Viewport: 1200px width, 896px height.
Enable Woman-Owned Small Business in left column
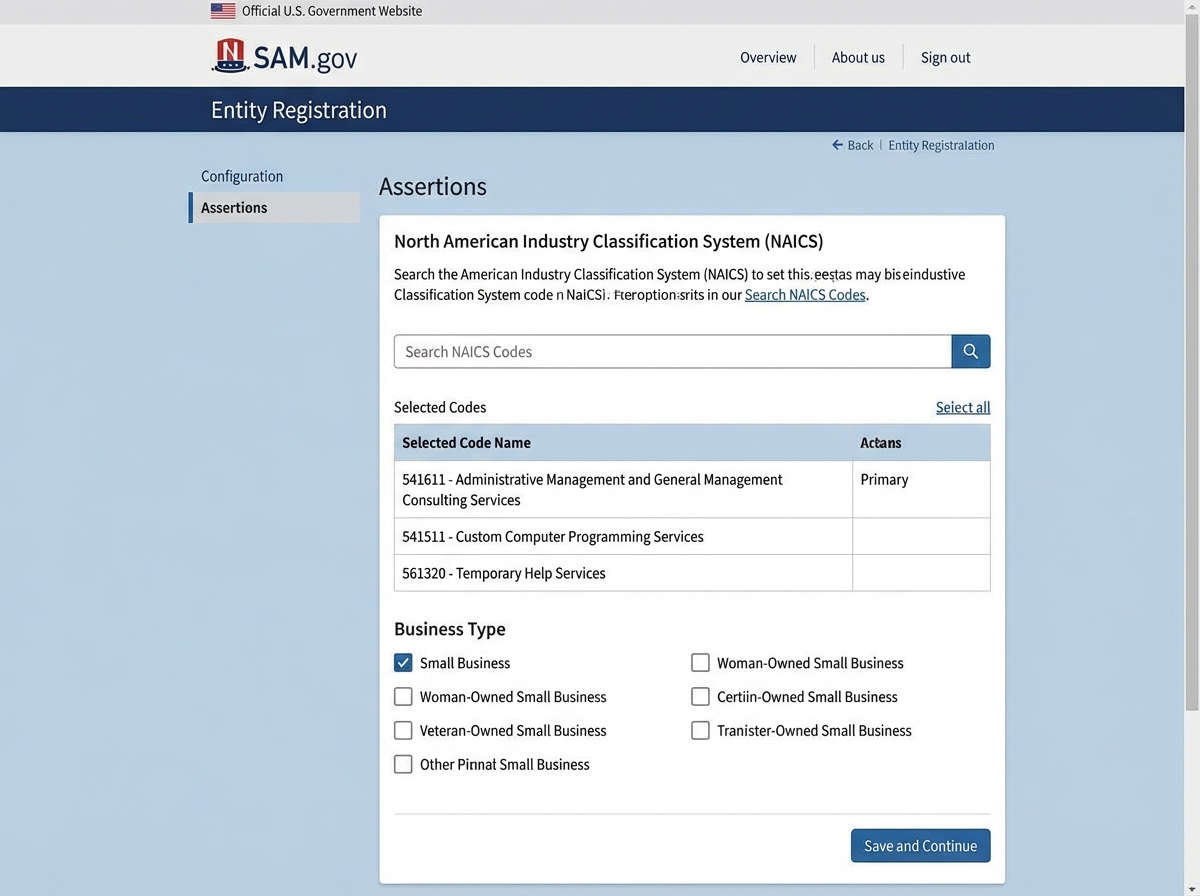pos(403,696)
